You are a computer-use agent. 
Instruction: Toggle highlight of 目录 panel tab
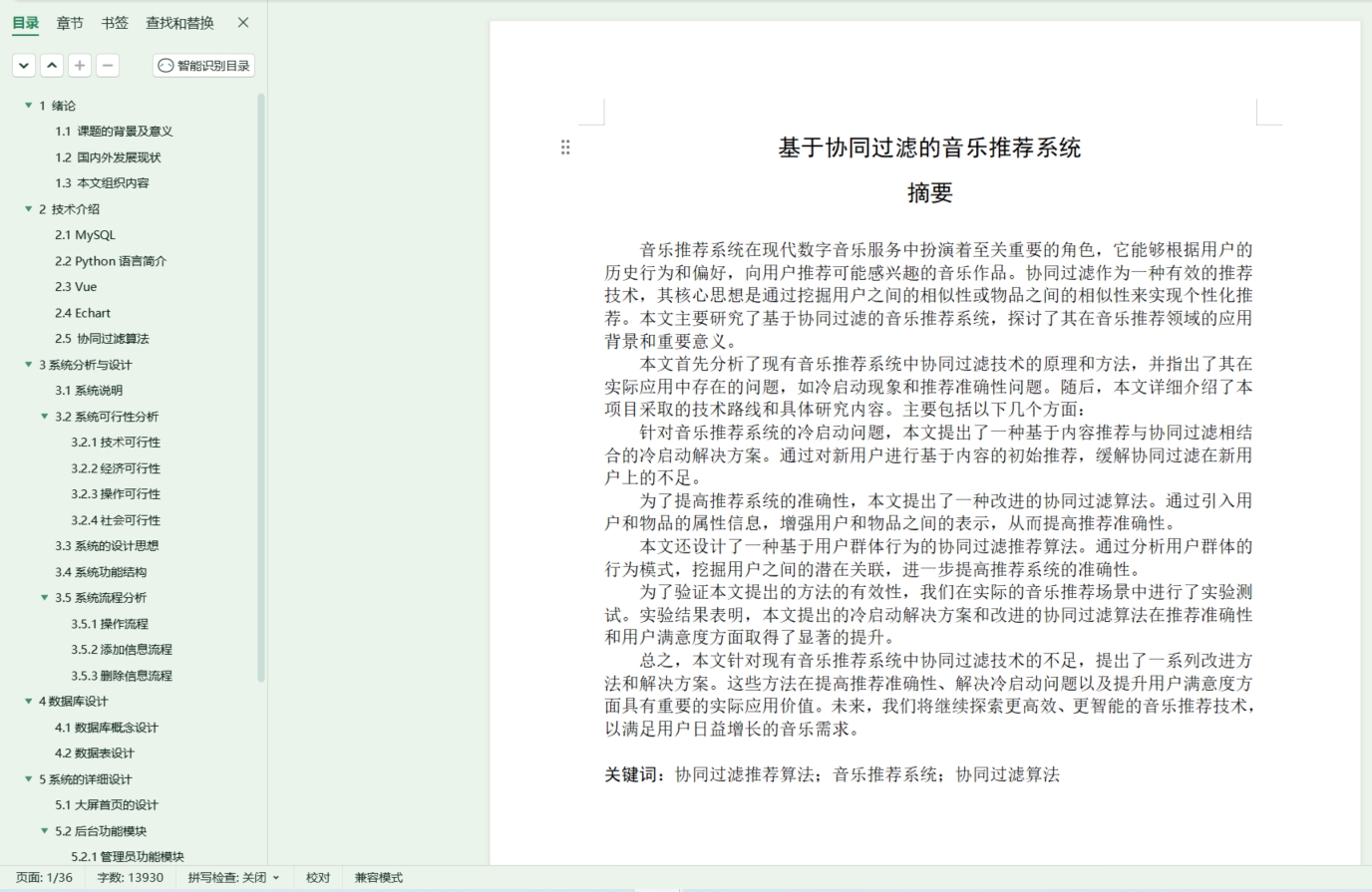click(x=24, y=22)
